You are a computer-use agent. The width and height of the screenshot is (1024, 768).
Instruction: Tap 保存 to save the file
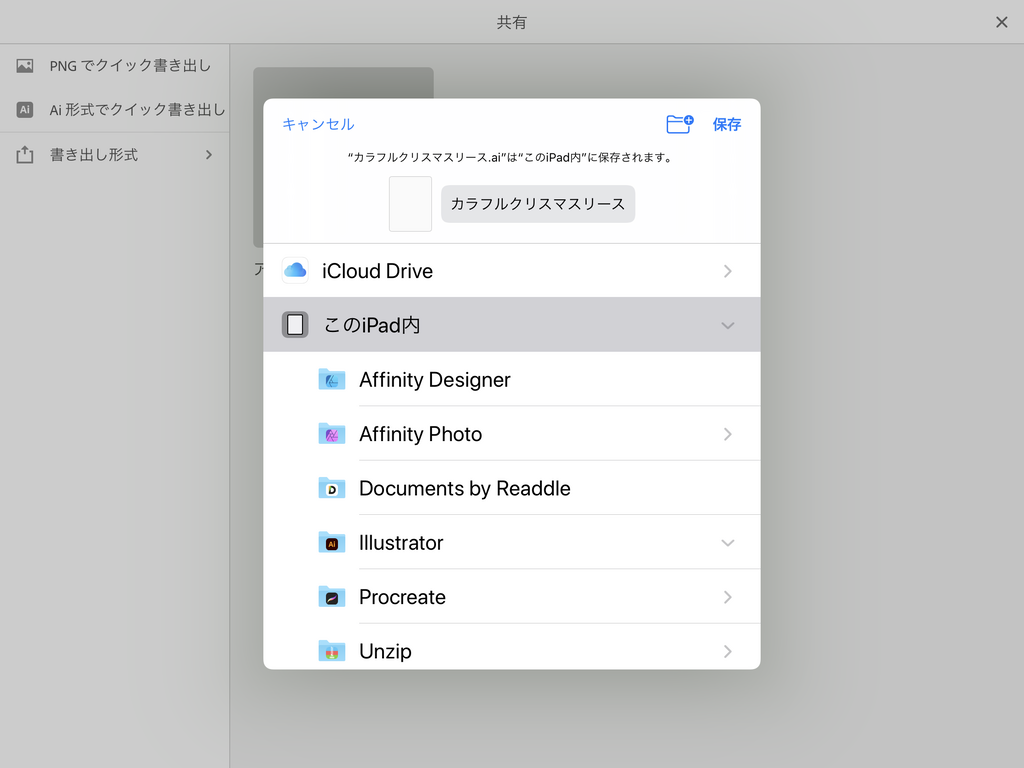726,124
